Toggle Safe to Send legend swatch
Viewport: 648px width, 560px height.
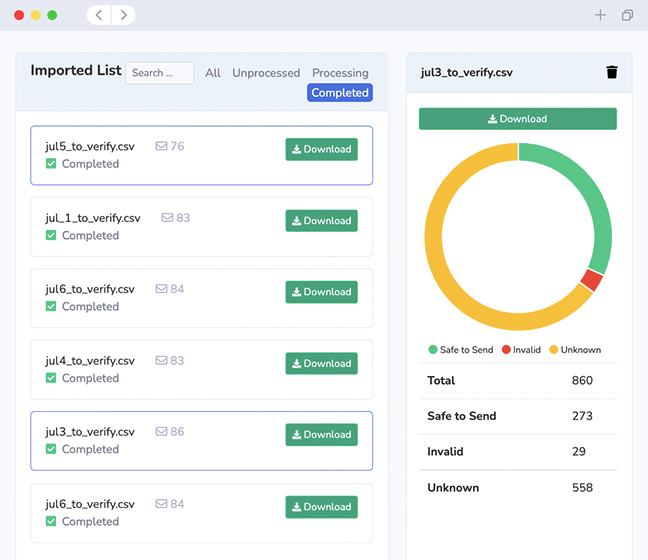(x=433, y=350)
